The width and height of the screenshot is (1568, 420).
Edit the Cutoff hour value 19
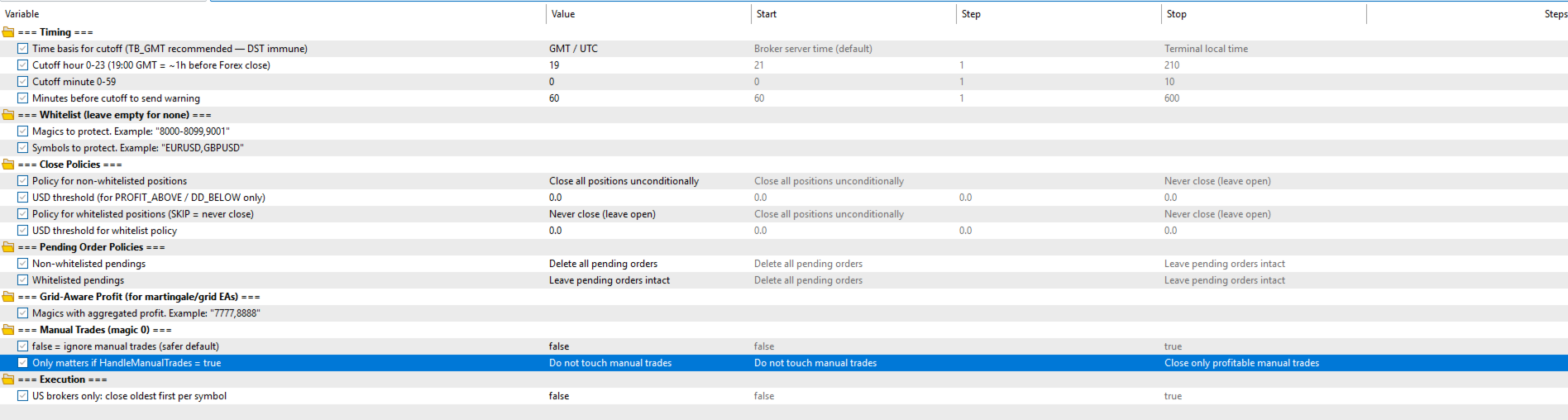coord(554,65)
